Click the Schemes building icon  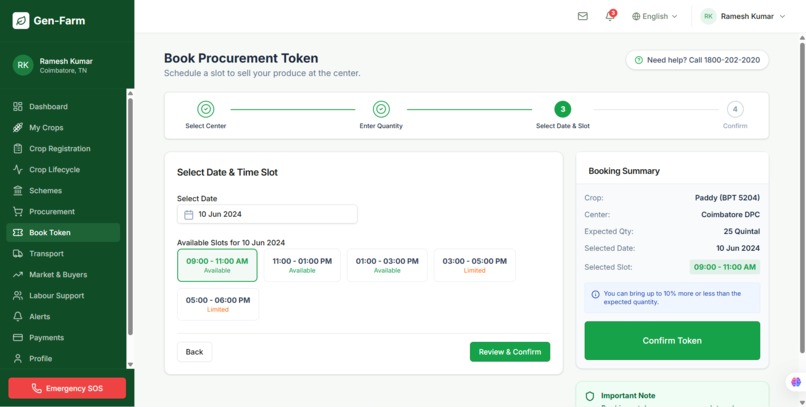click(18, 191)
